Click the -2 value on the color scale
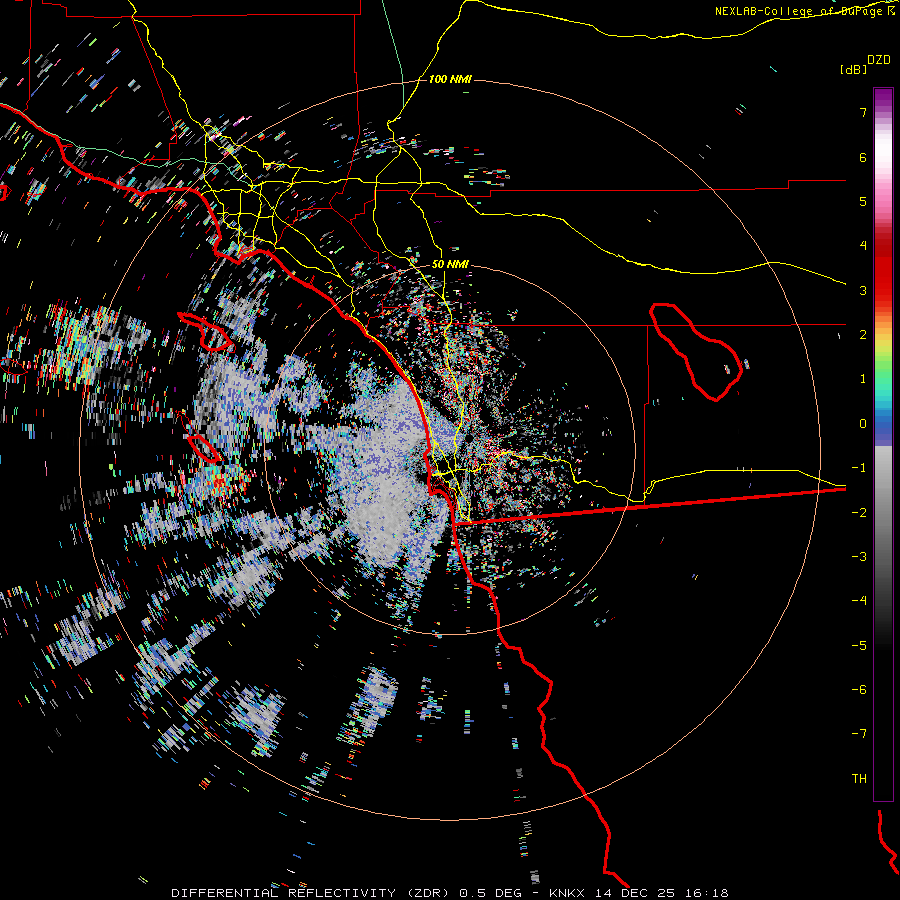The image size is (900, 900). (x=859, y=513)
